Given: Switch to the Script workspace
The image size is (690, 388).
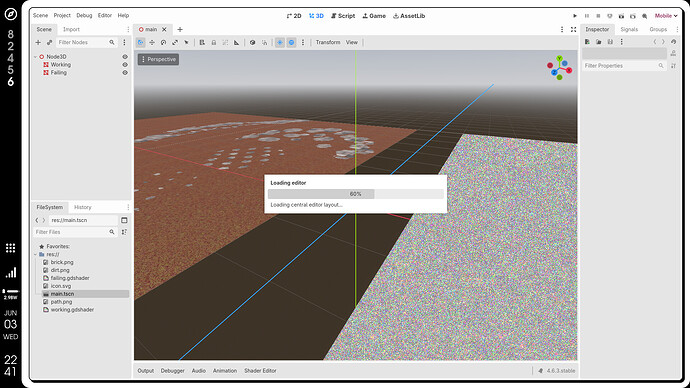Looking at the screenshot, I should tap(343, 16).
